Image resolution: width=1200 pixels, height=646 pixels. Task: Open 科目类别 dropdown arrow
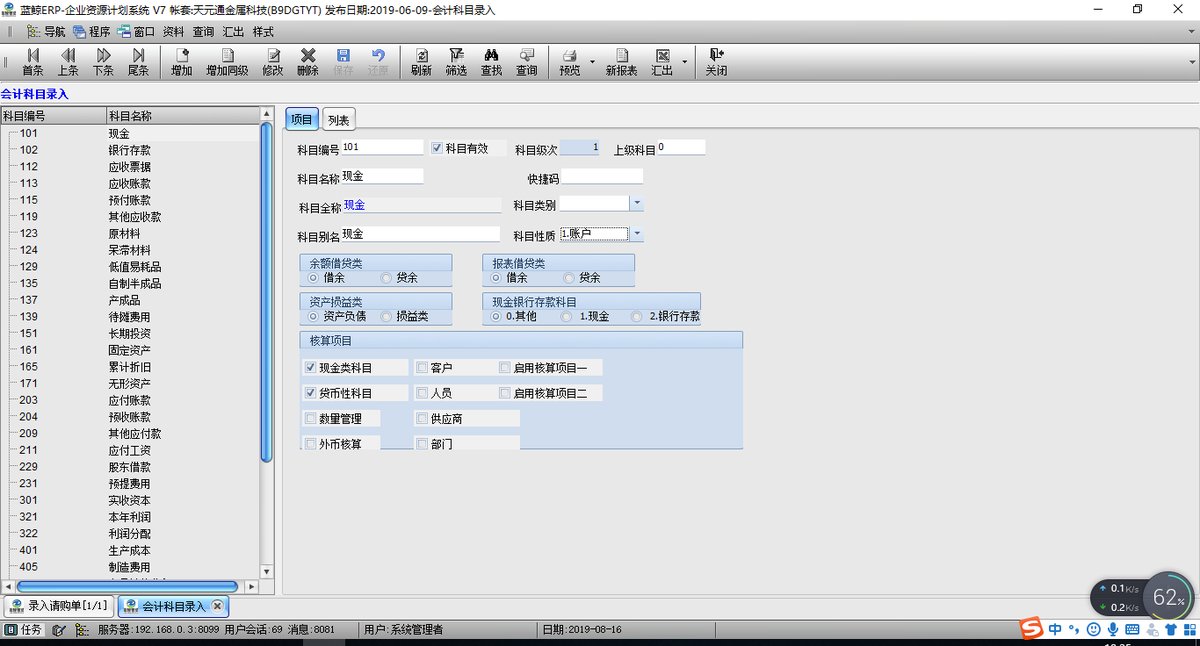click(637, 203)
